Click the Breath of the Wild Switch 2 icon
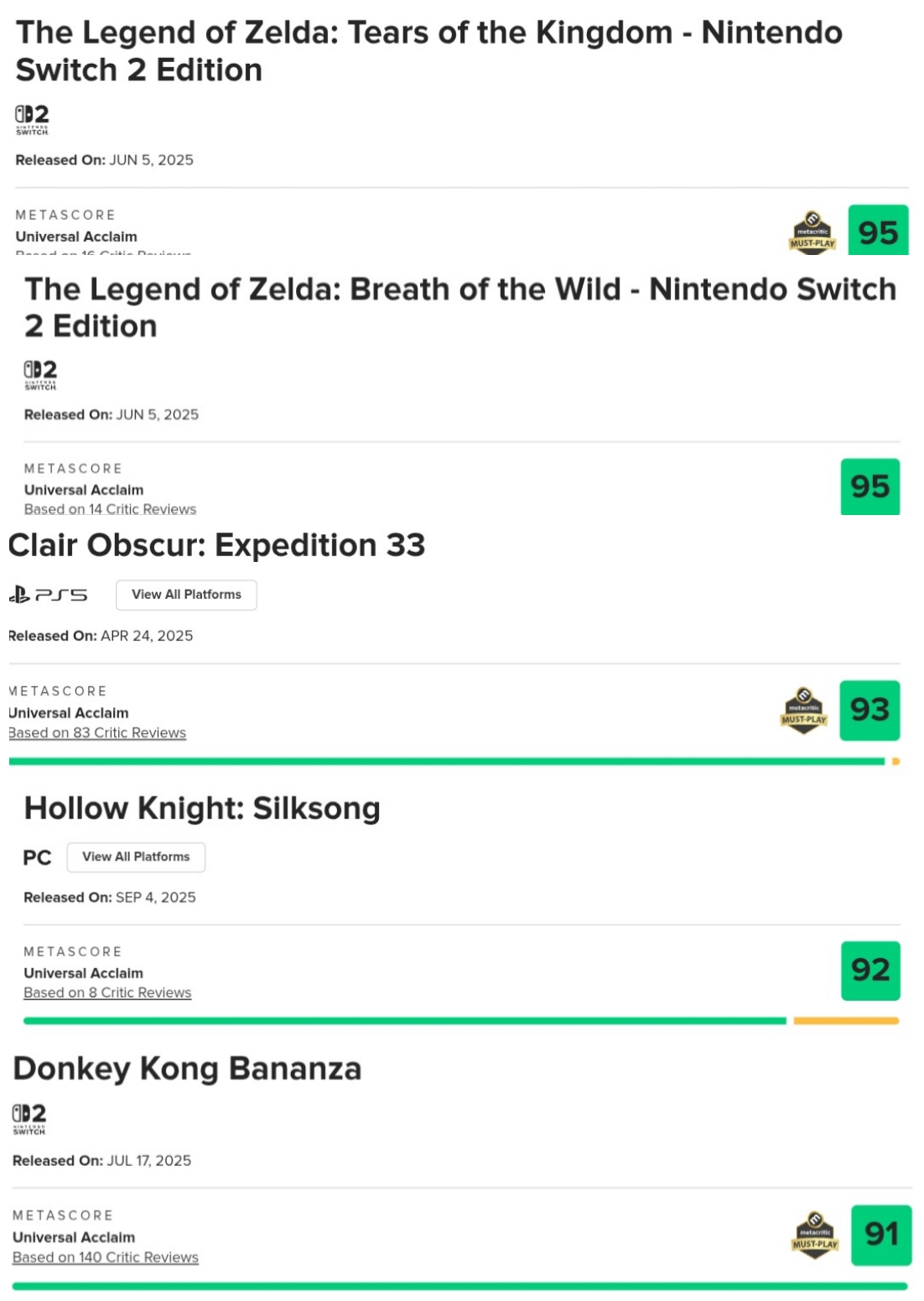Image resolution: width=924 pixels, height=1301 pixels. coord(40,374)
